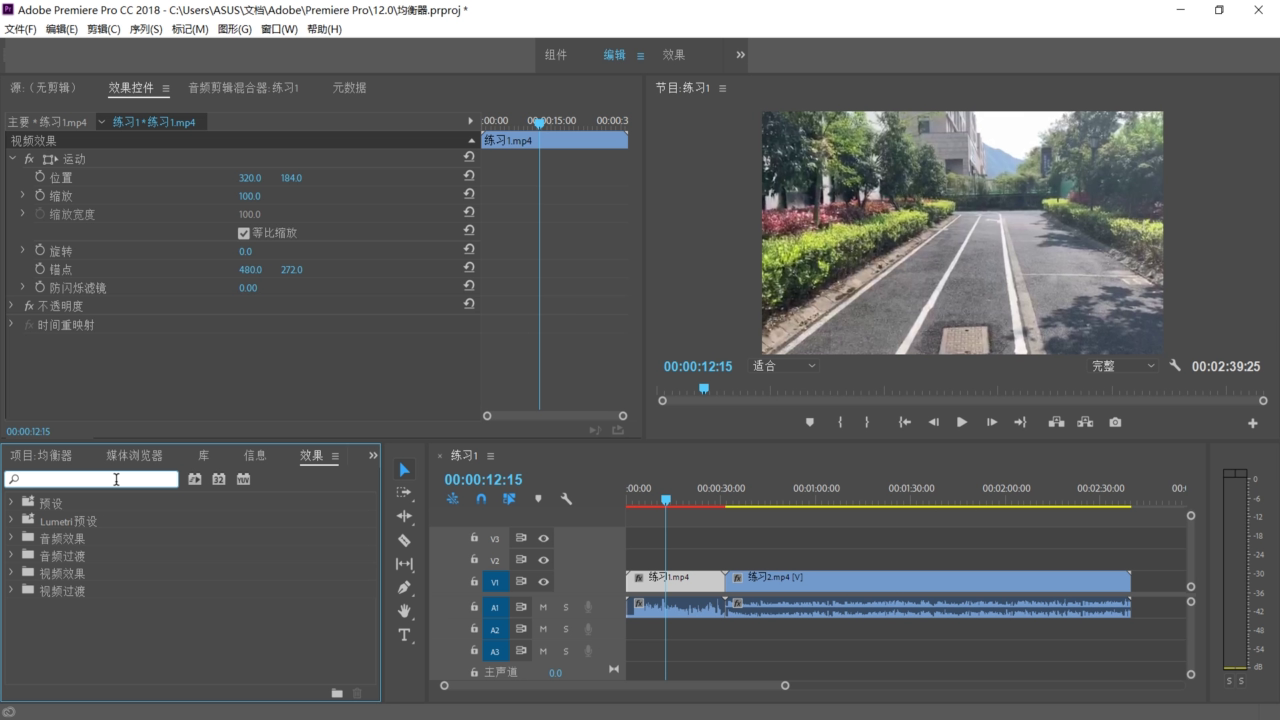Reset the 位置 position parameter

point(469,177)
